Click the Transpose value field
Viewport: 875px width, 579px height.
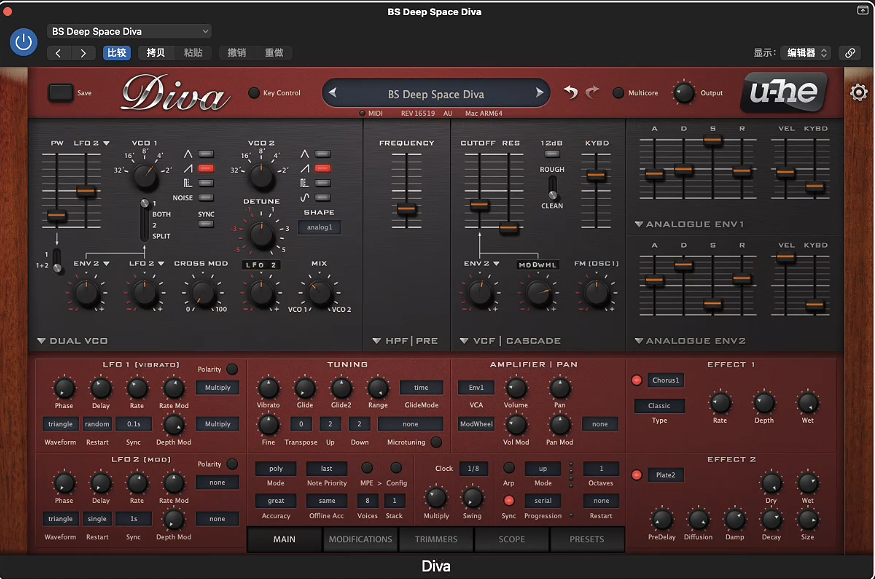point(301,424)
